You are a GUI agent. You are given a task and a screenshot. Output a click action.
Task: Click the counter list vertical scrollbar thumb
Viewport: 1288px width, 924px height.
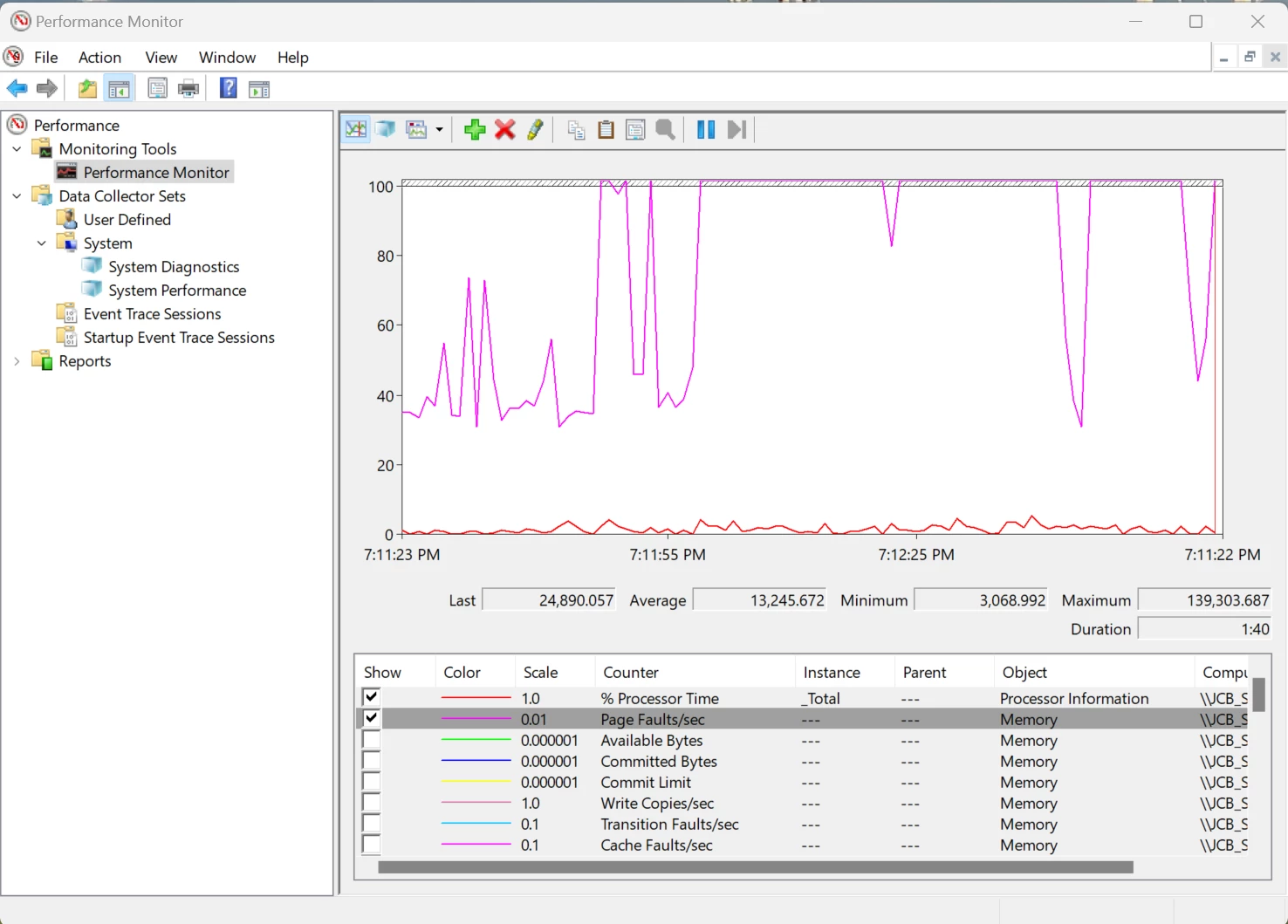[1259, 695]
